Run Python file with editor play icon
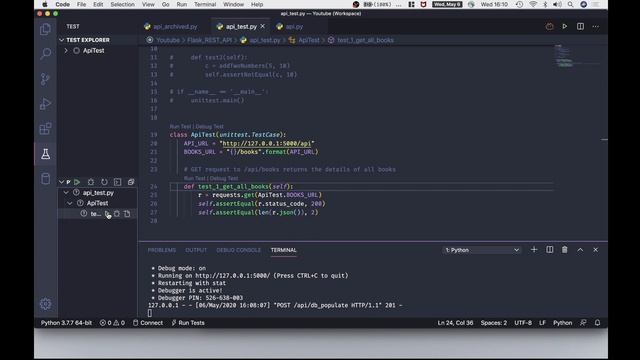This screenshot has width=640, height=360. pyautogui.click(x=564, y=27)
